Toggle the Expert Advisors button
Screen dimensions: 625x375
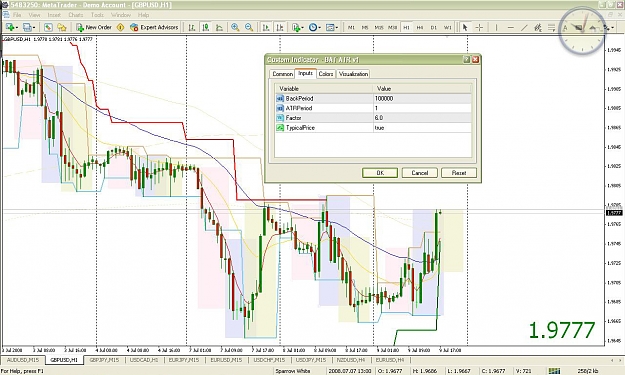pos(154,27)
